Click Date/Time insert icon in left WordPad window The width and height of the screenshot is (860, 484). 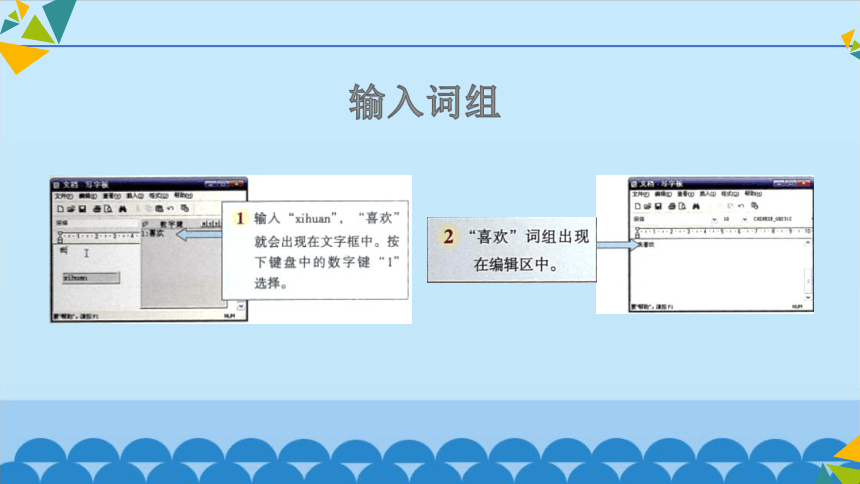[x=185, y=209]
